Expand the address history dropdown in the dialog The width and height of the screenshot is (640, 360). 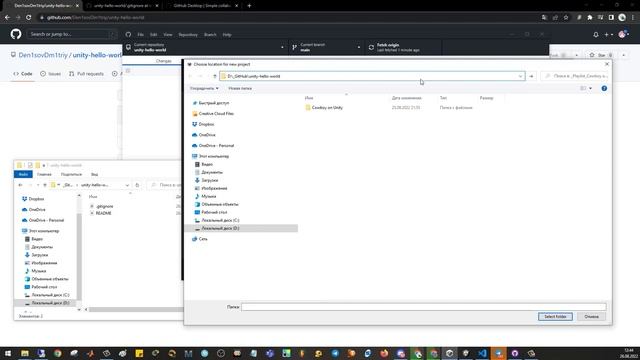[520, 76]
